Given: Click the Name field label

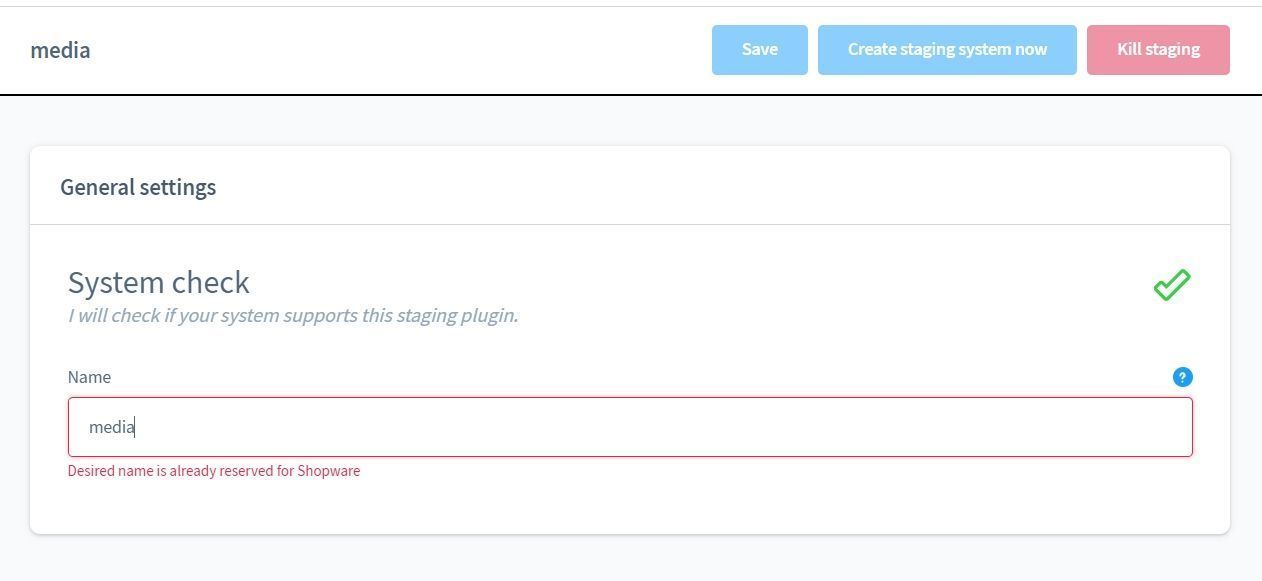Looking at the screenshot, I should 89,377.
